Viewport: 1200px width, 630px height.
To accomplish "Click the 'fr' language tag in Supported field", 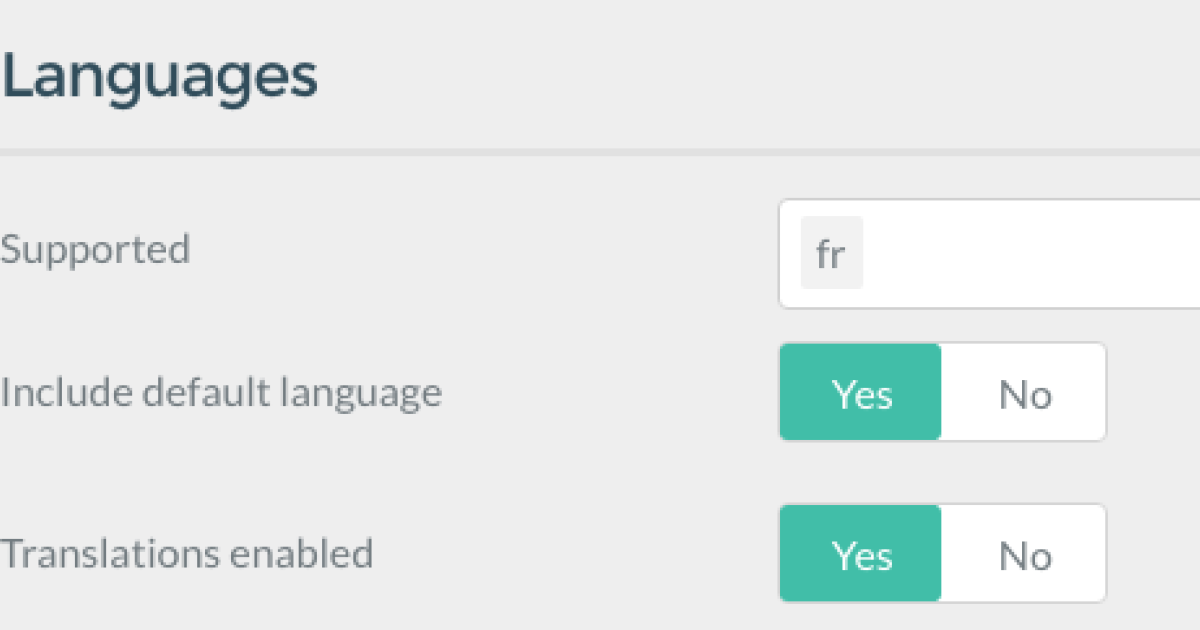I will coord(831,253).
